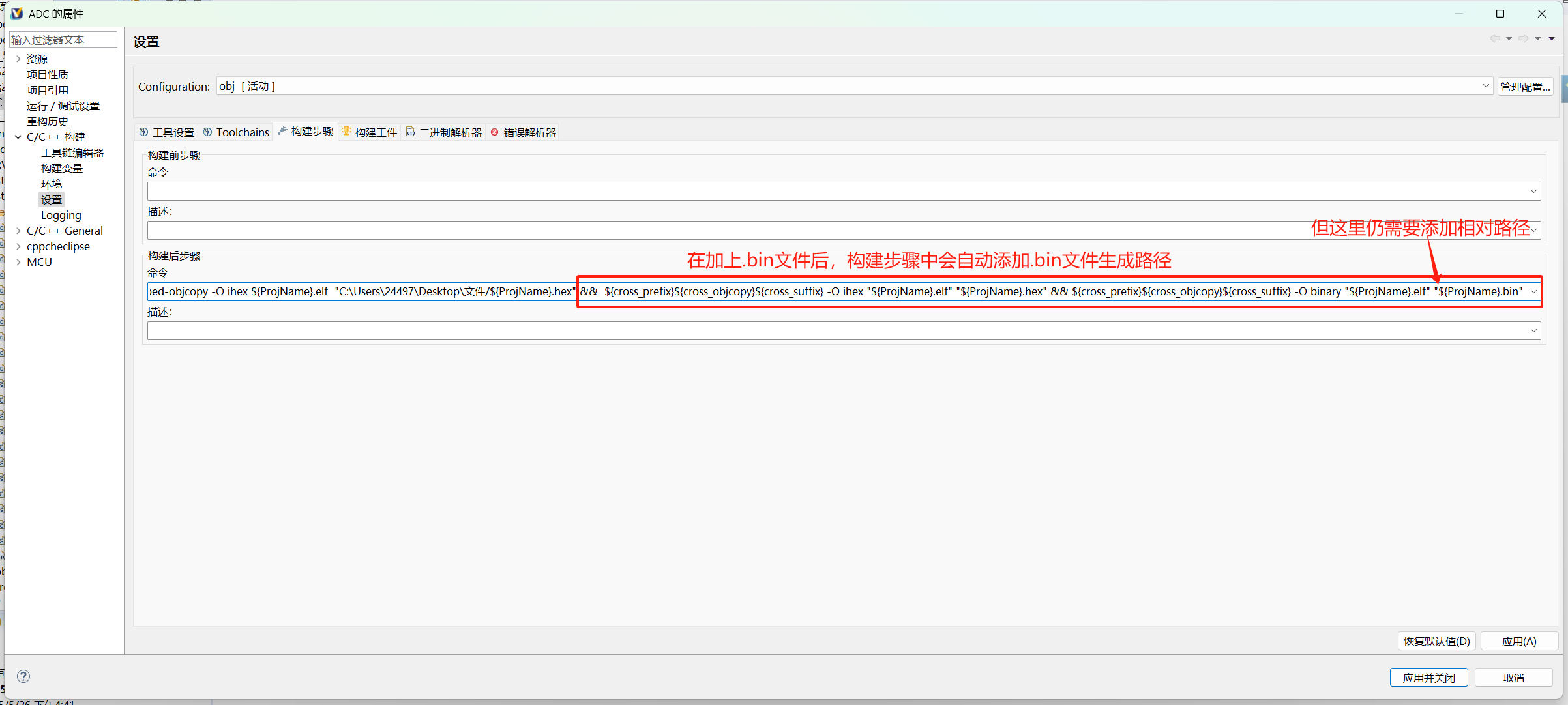Collapse the C/C++ 构建 tree node
1568x705 pixels.
[x=18, y=137]
